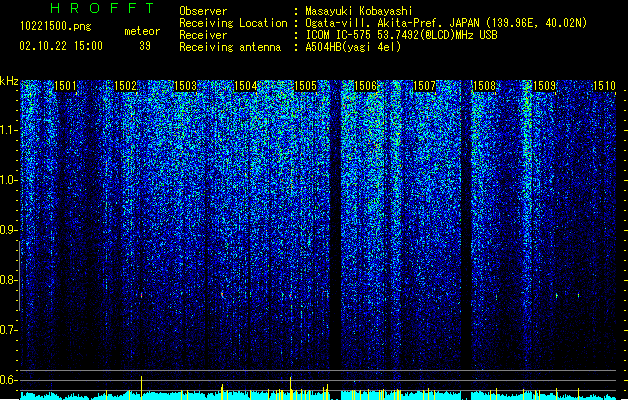The height and width of the screenshot is (400, 629).
Task: Click observer name Masayuki Kobayashi
Action: 359,11
